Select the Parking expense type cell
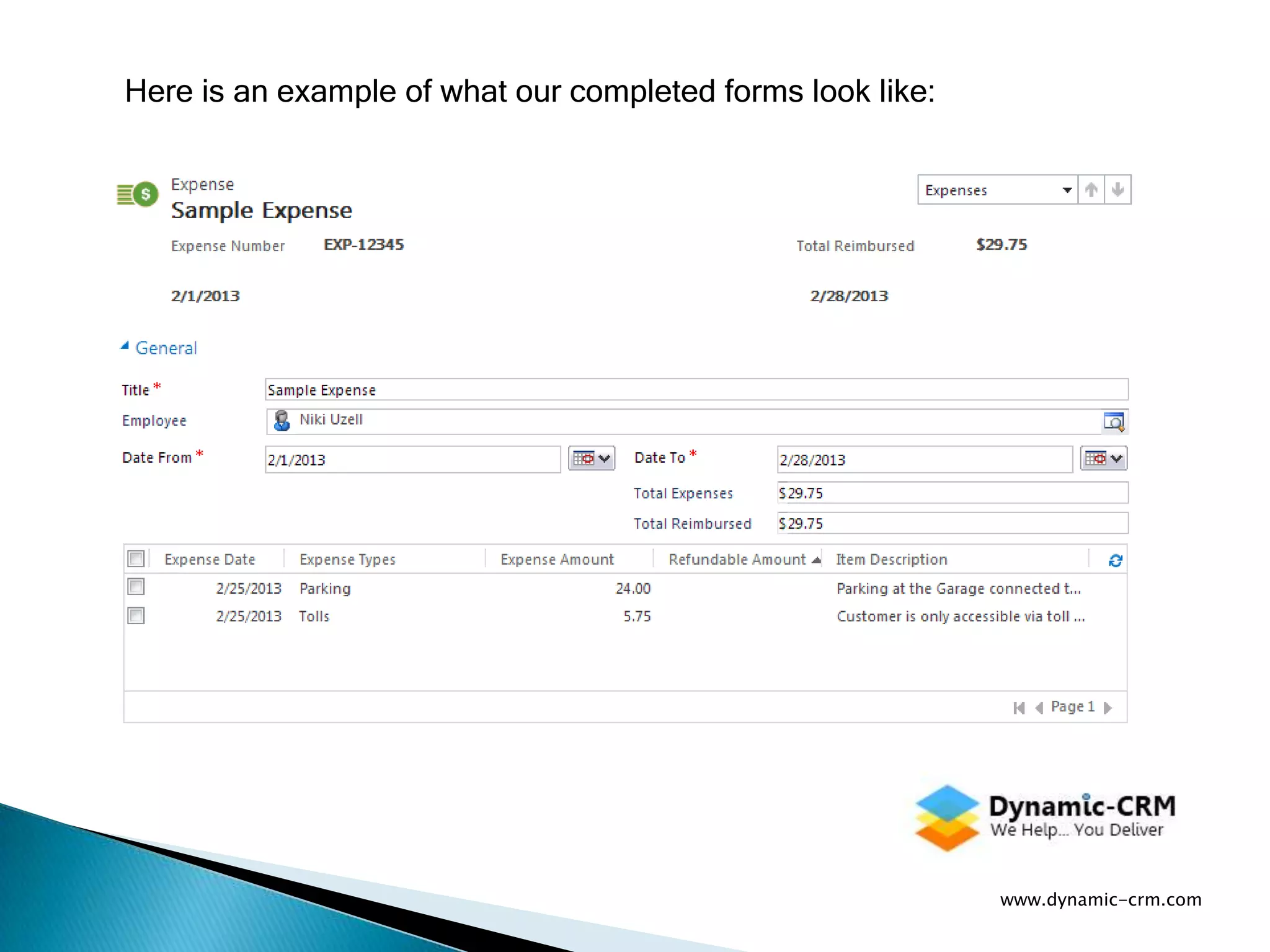This screenshot has width=1270, height=952. pyautogui.click(x=325, y=588)
